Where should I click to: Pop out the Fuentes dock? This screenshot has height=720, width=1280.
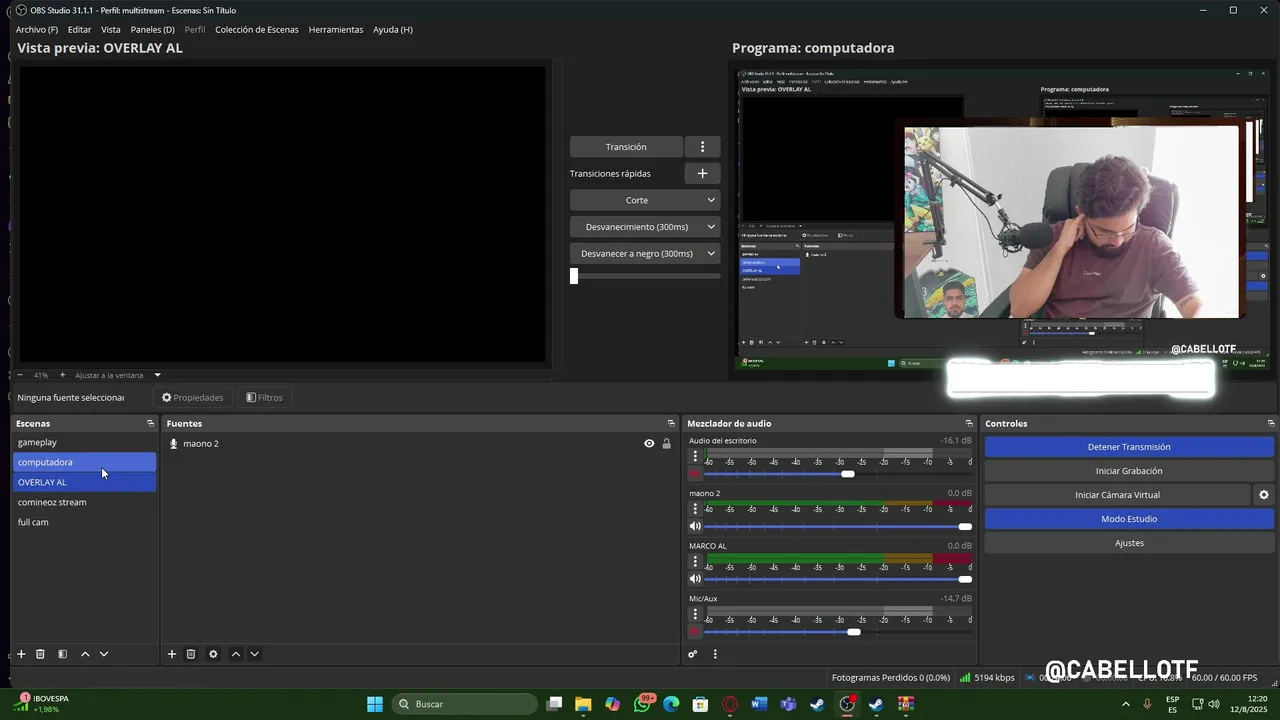click(x=671, y=424)
